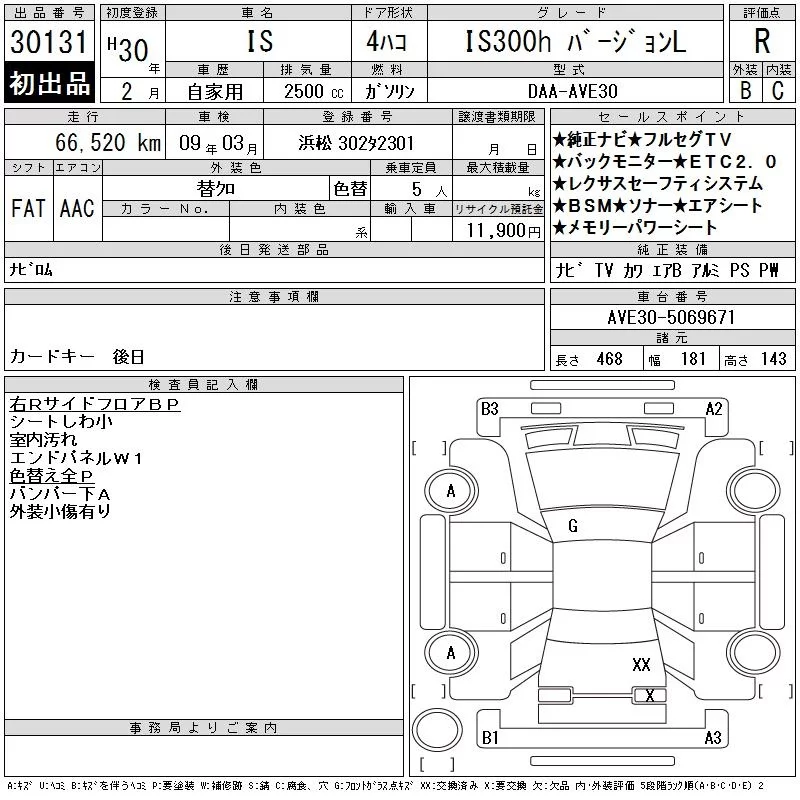Viewport: 800px width, 800px height.
Task: Select the "事務局よりご案内" header
Action: (x=203, y=728)
